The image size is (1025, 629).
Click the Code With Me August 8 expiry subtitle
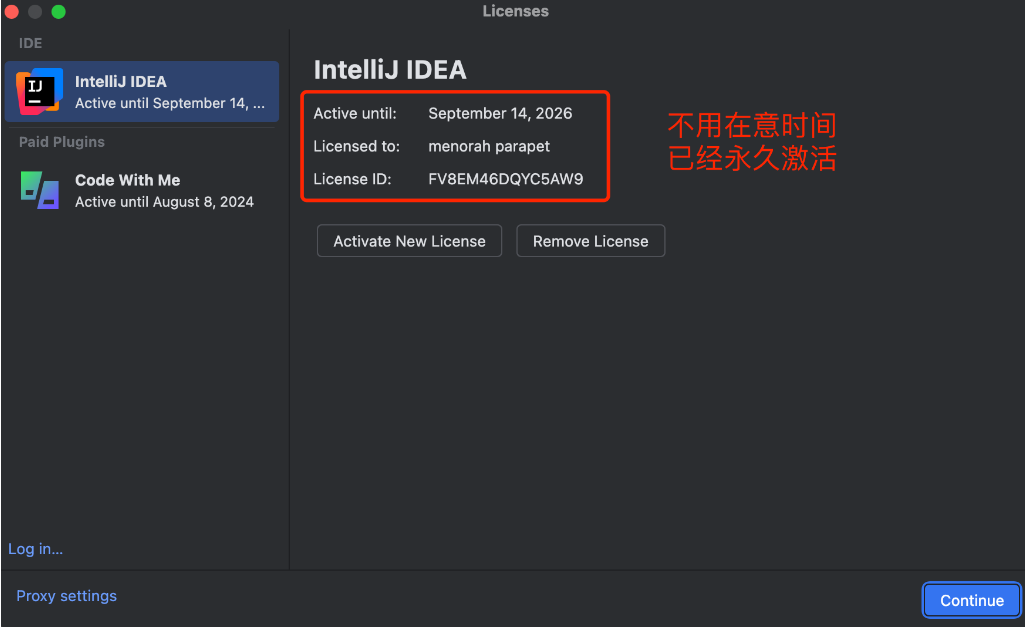pos(164,202)
